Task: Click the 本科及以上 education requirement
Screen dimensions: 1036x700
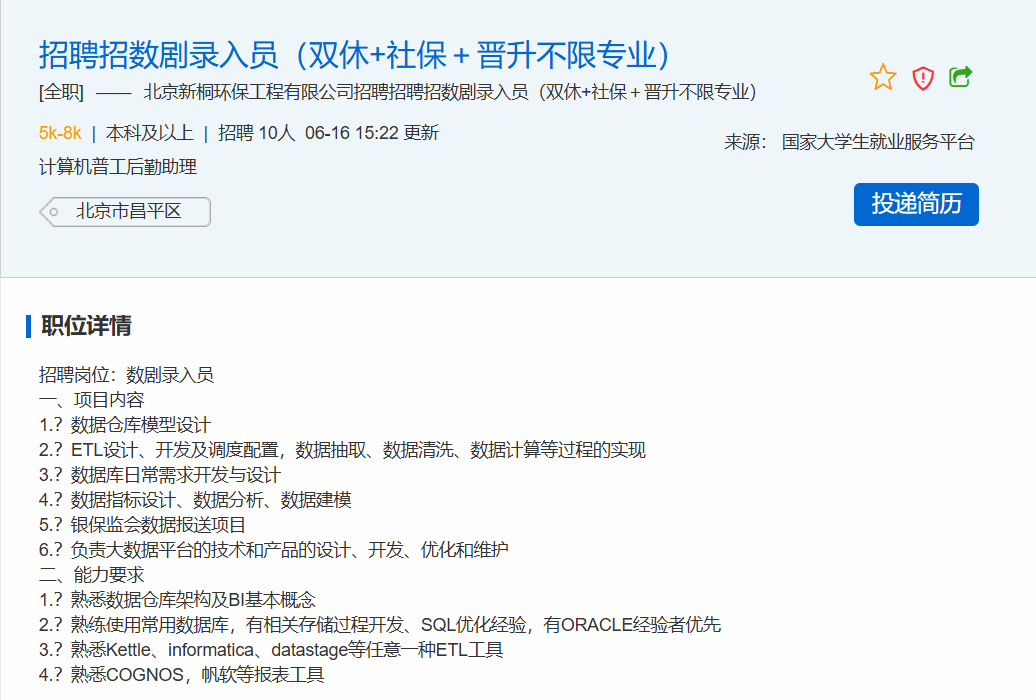Action: (149, 133)
